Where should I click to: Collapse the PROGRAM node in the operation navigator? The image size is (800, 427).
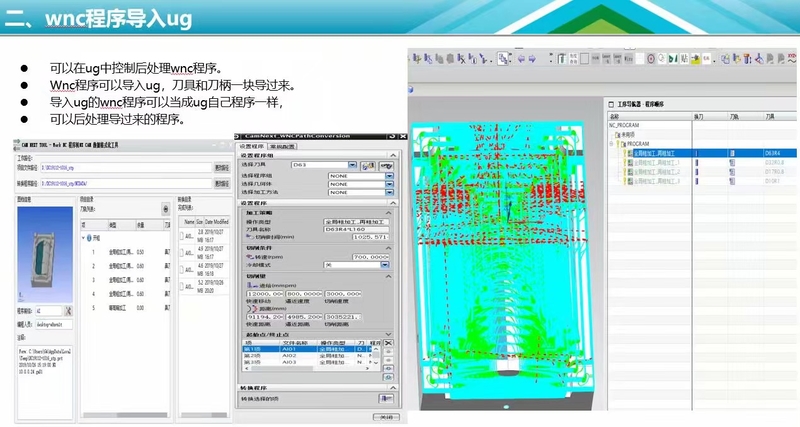pos(611,144)
